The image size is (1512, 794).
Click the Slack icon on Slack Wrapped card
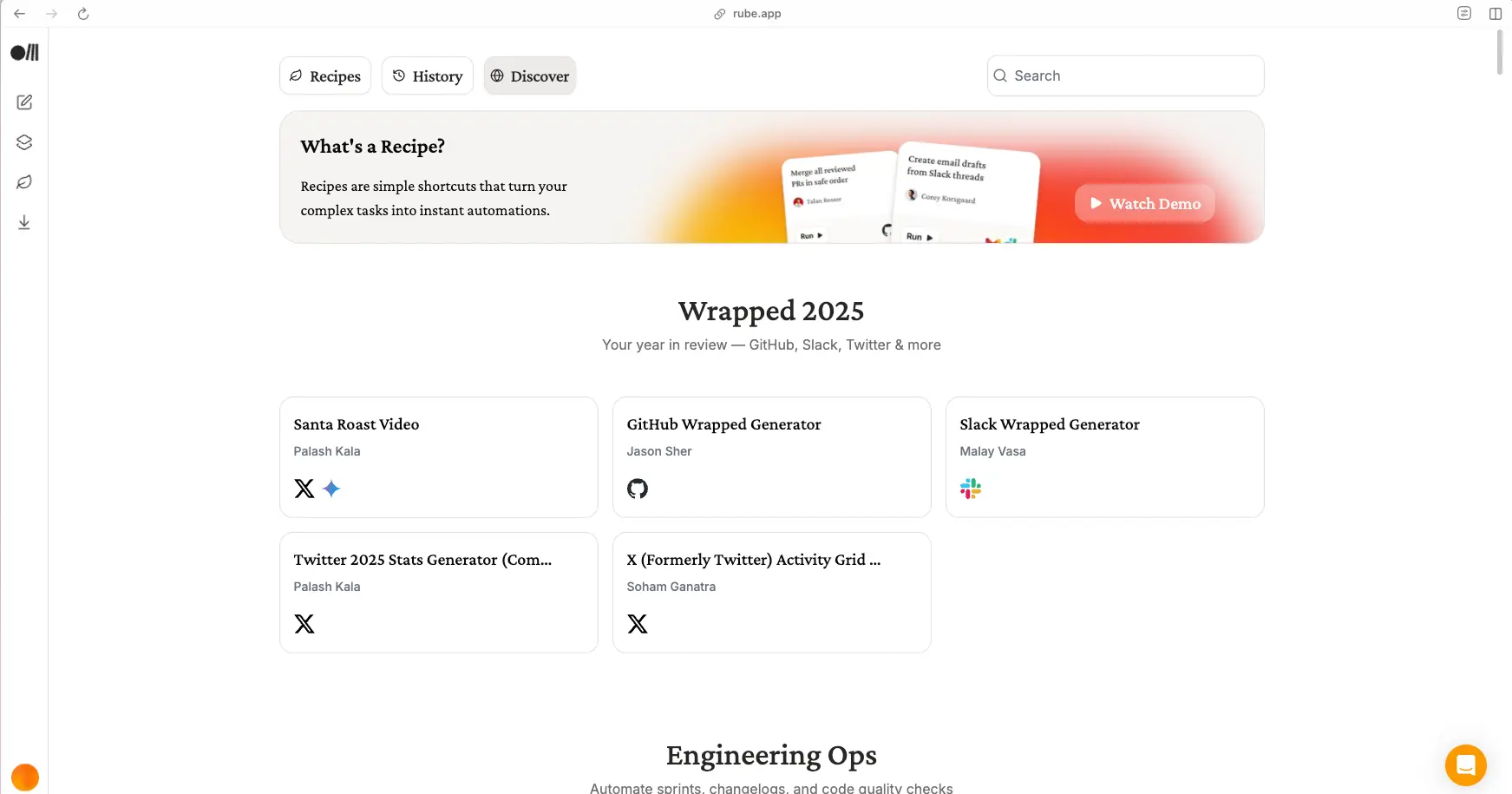click(x=971, y=489)
